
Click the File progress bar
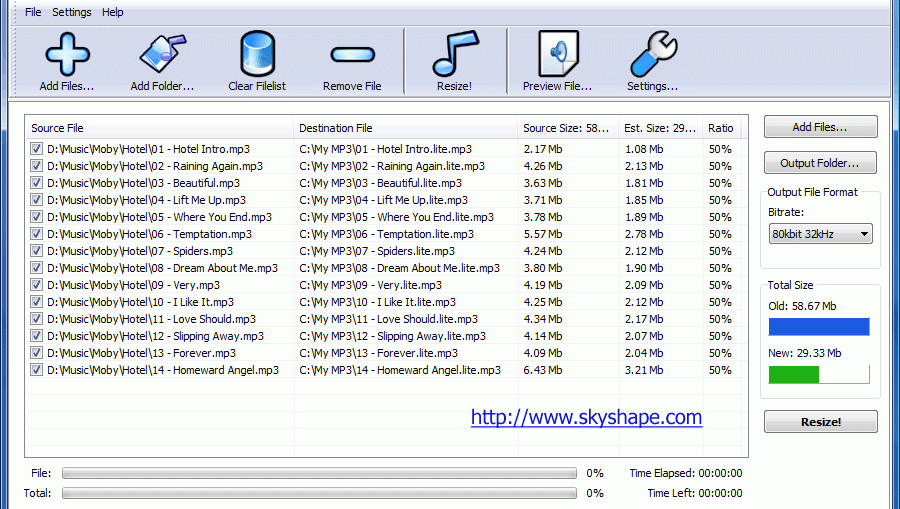[x=319, y=473]
